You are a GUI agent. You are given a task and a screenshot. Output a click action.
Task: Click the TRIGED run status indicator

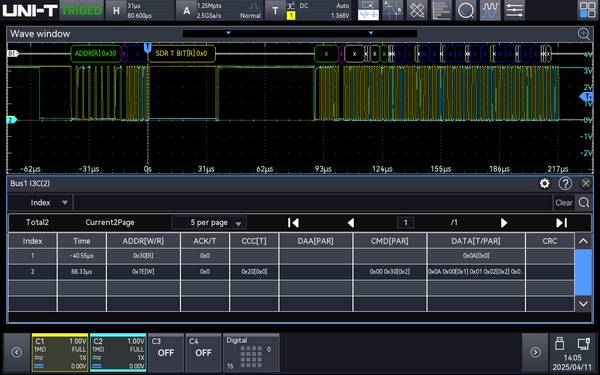[82, 10]
